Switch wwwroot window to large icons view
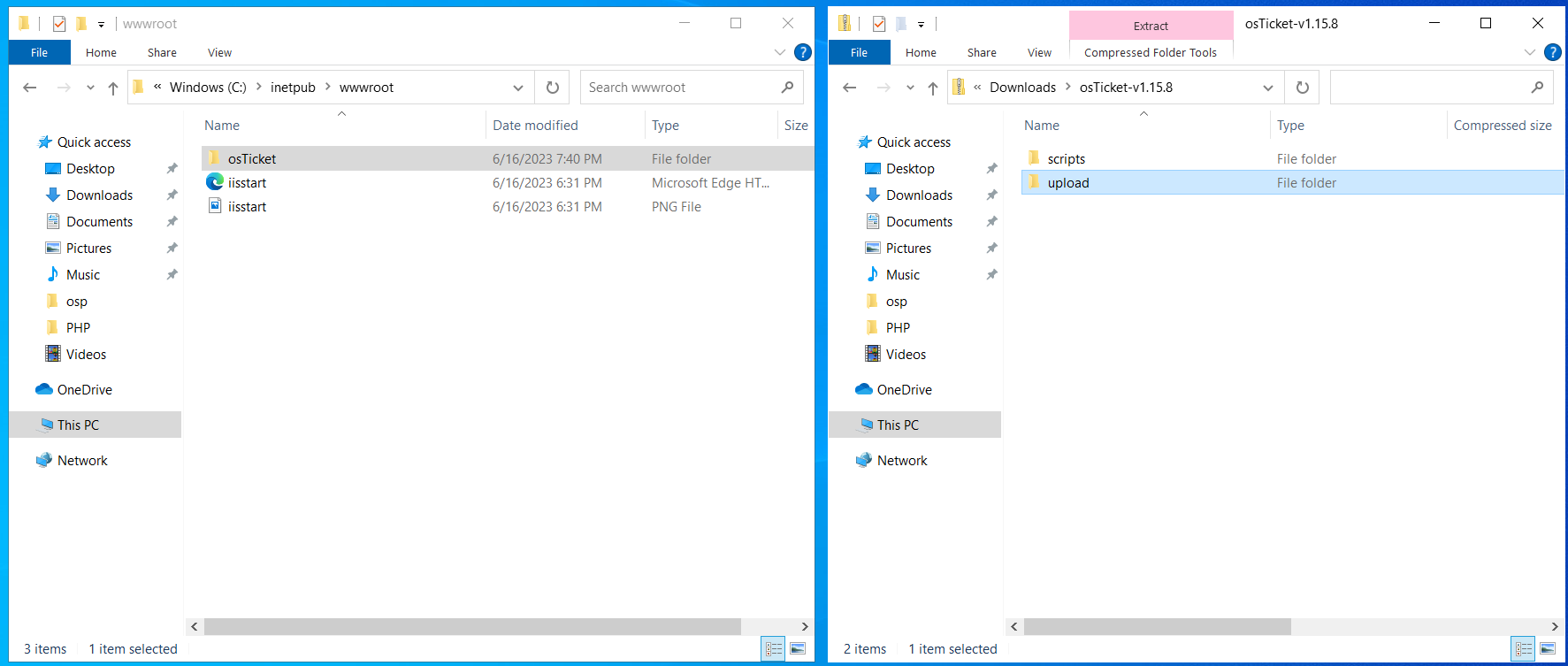The height and width of the screenshot is (666, 1568). click(x=798, y=648)
